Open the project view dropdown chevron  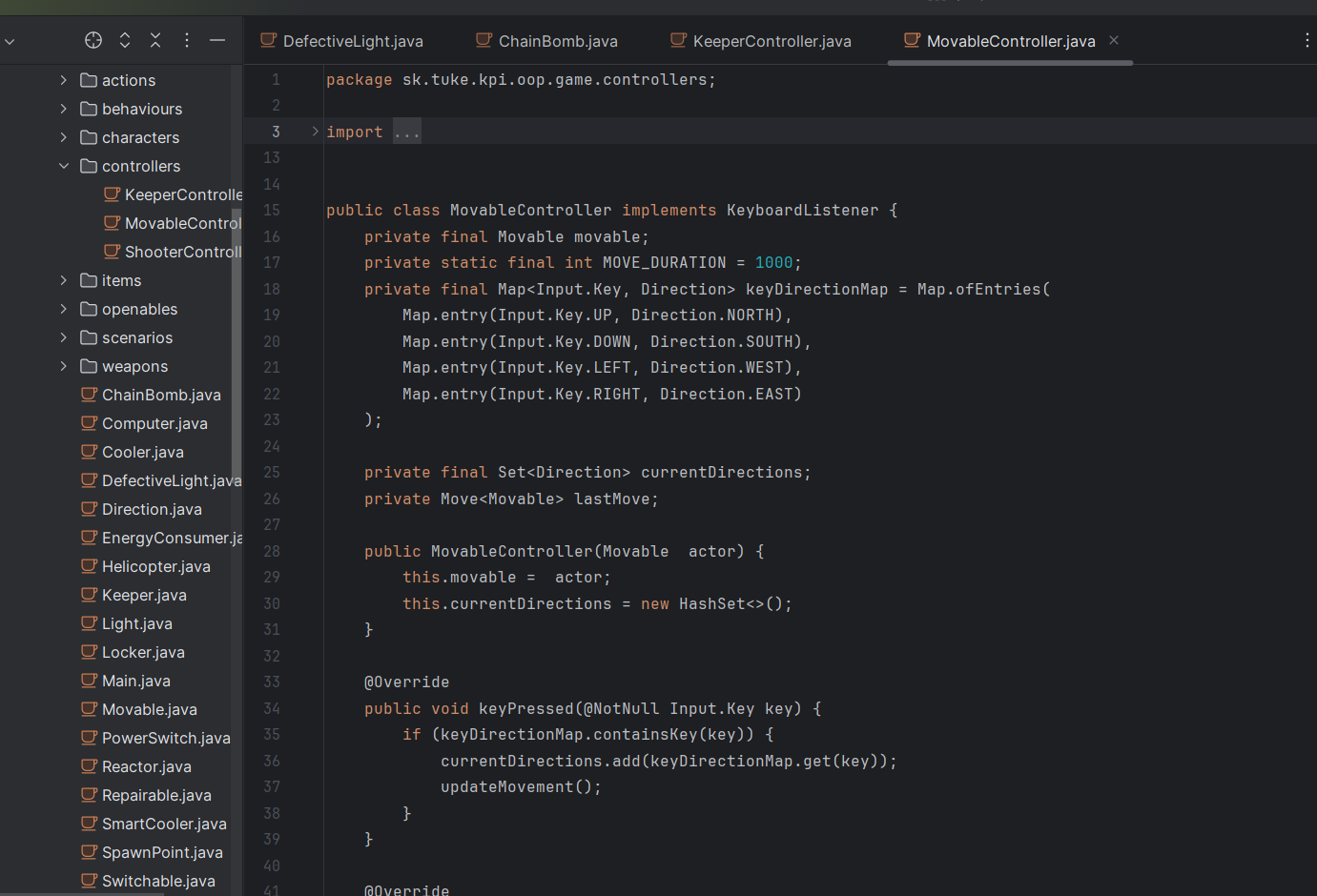10,42
